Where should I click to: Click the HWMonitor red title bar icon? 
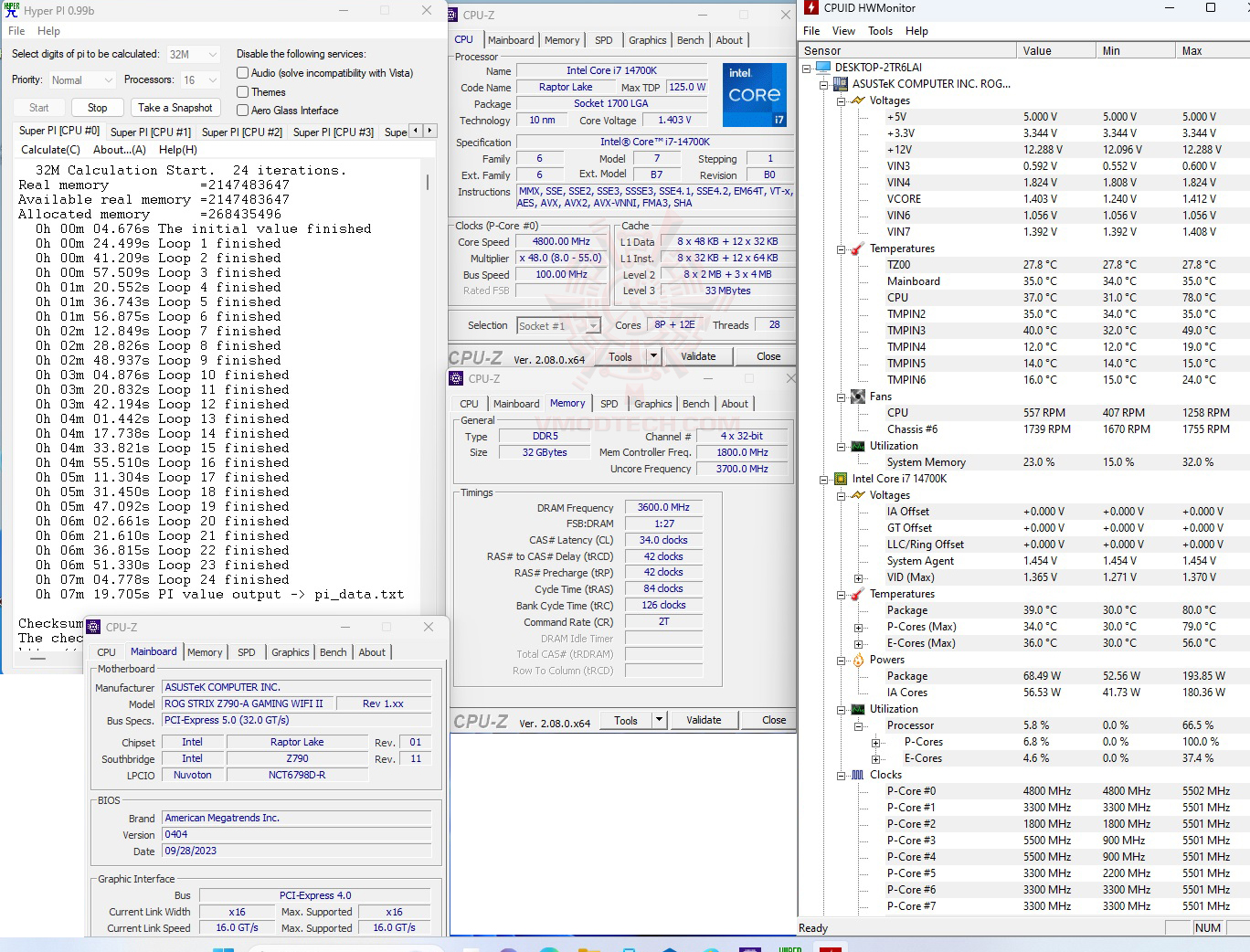811,8
